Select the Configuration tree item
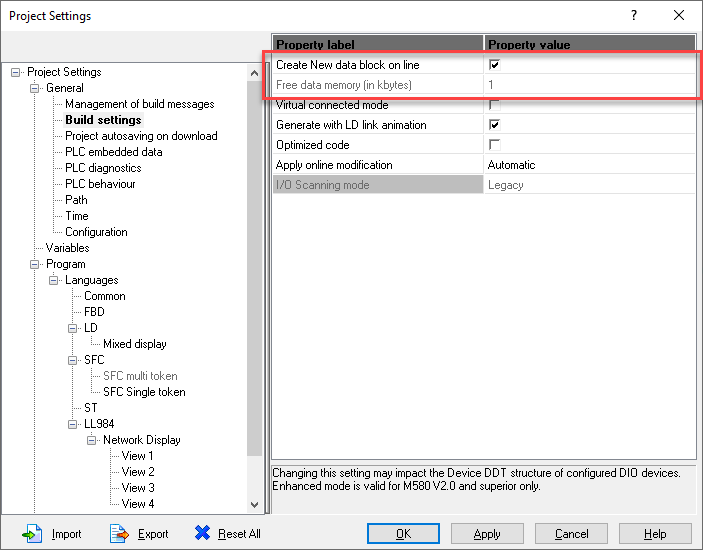 click(96, 232)
